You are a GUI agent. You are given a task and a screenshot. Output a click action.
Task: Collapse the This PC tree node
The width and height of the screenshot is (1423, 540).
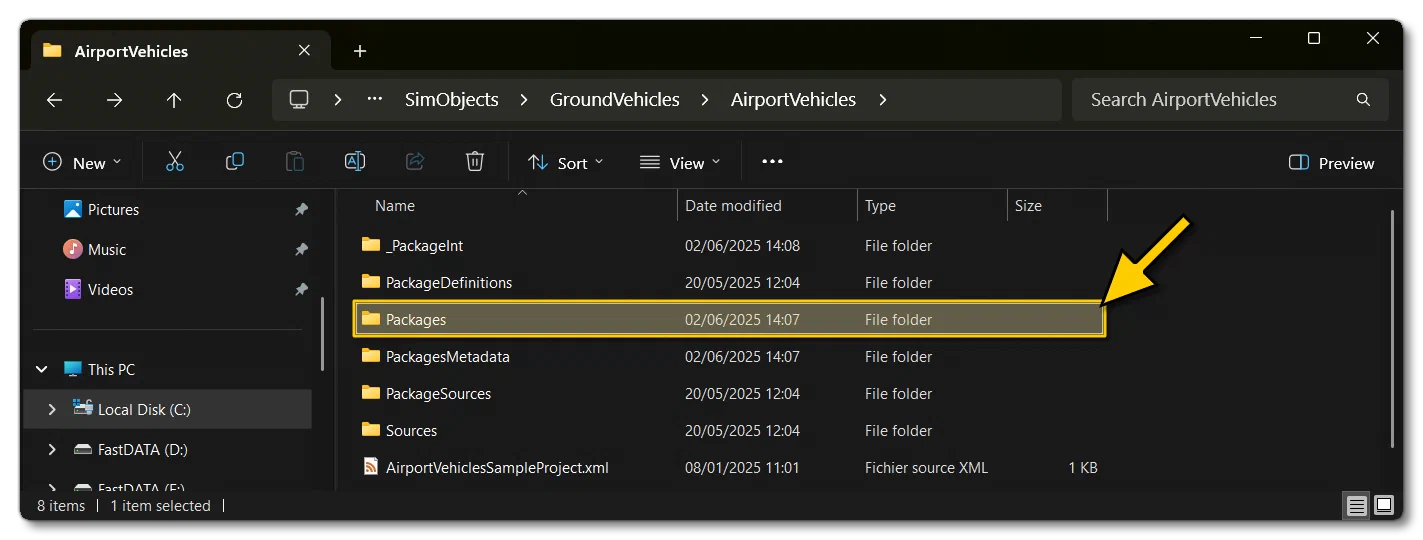coord(42,369)
